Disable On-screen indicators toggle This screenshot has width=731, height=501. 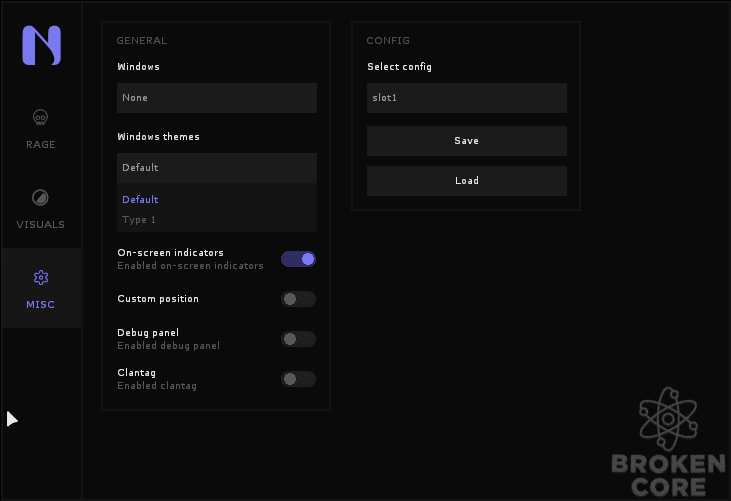tap(298, 259)
